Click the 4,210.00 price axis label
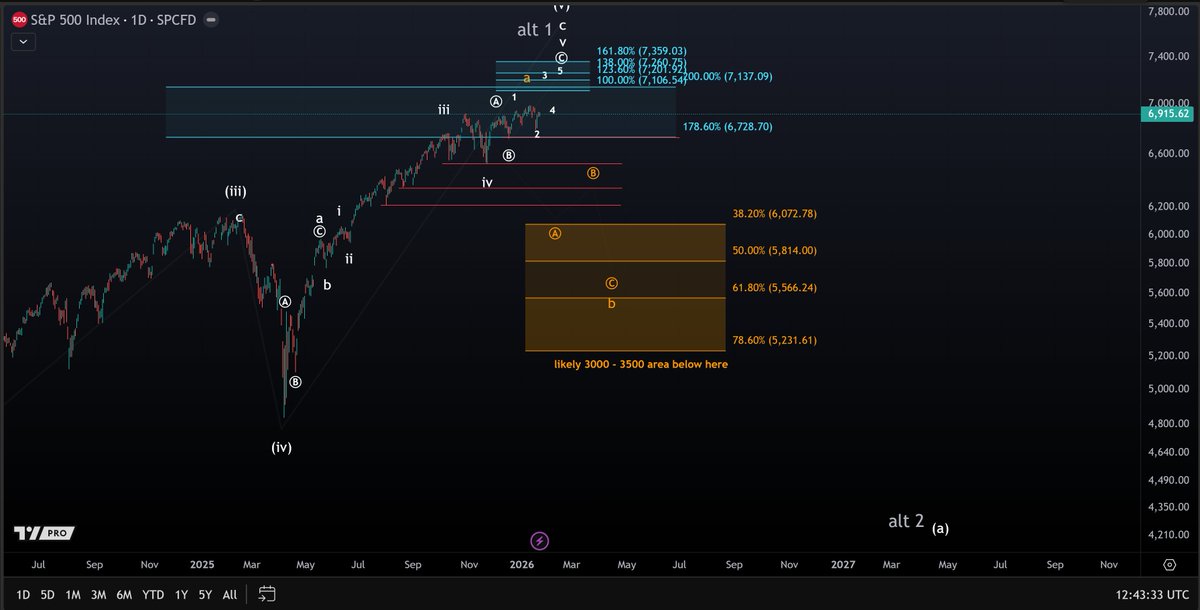 (x=1168, y=535)
